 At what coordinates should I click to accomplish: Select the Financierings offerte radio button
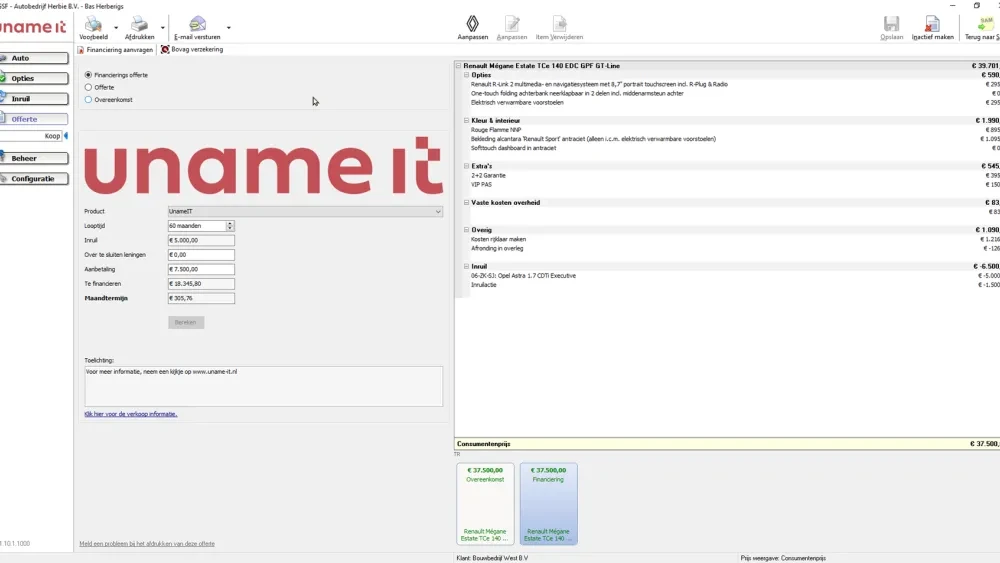88,75
